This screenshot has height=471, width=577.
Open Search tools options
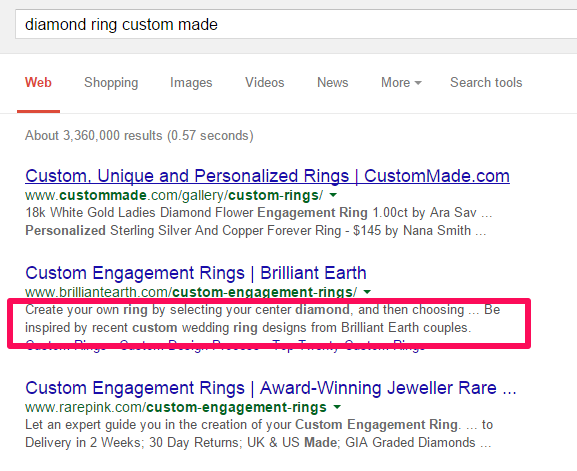(486, 82)
